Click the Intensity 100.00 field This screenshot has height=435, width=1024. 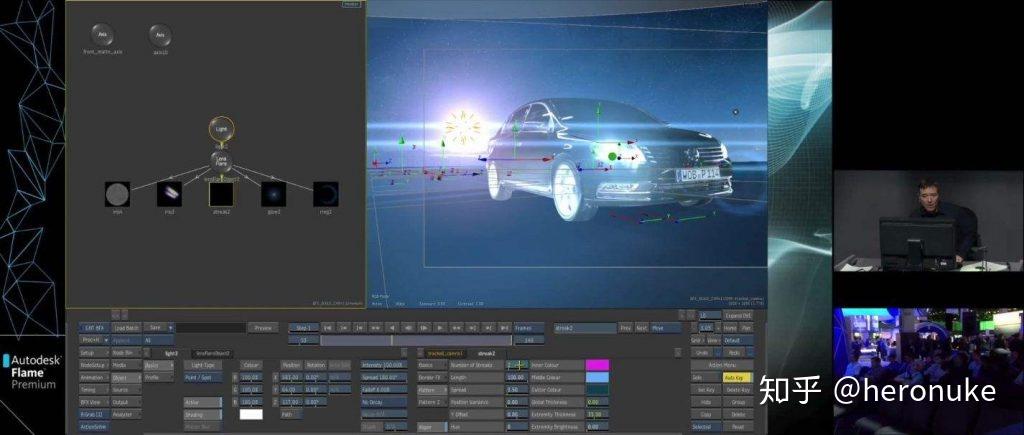[384, 365]
